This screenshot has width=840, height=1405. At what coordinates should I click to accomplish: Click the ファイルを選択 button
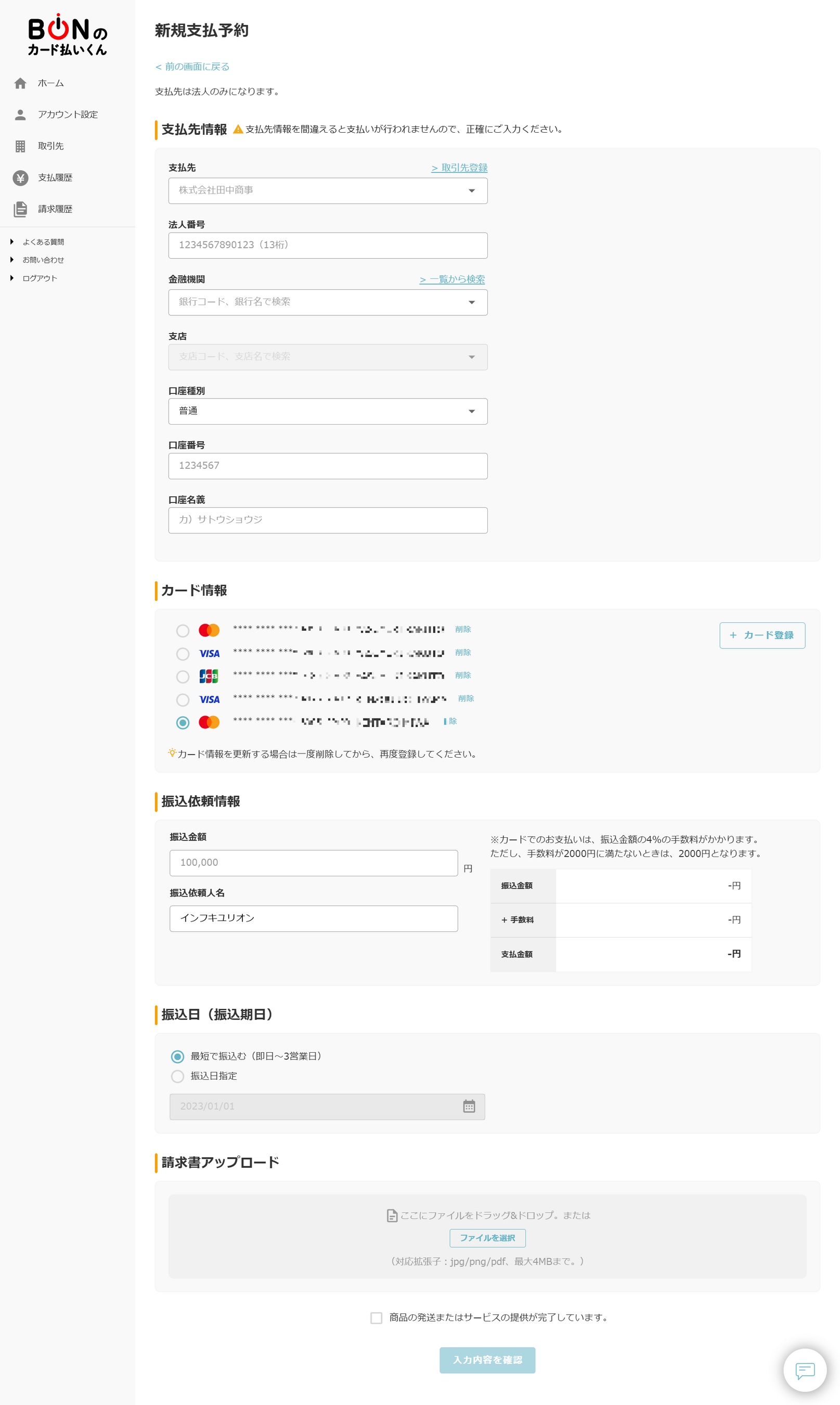487,1238
